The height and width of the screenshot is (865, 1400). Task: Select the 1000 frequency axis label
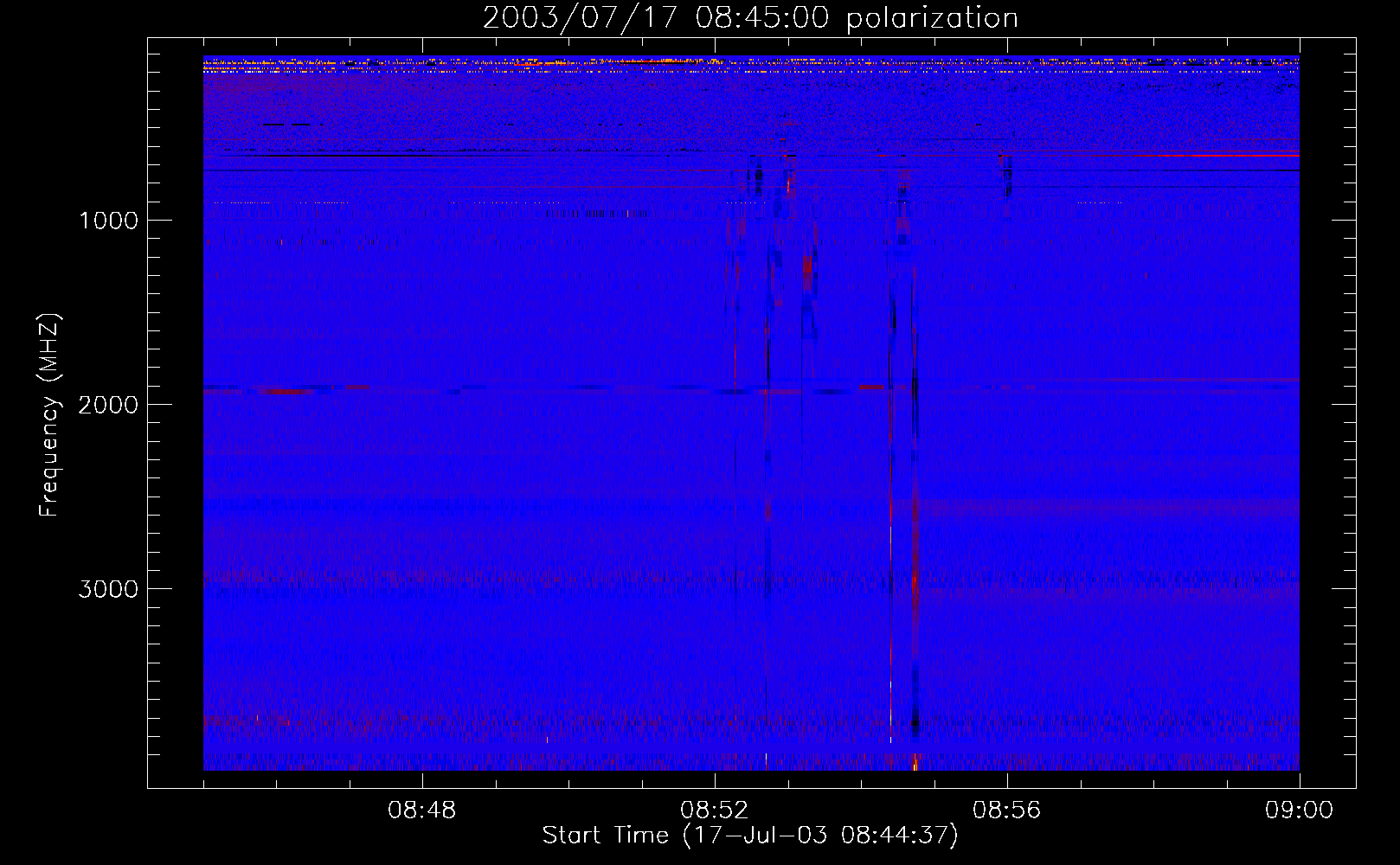pyautogui.click(x=108, y=221)
